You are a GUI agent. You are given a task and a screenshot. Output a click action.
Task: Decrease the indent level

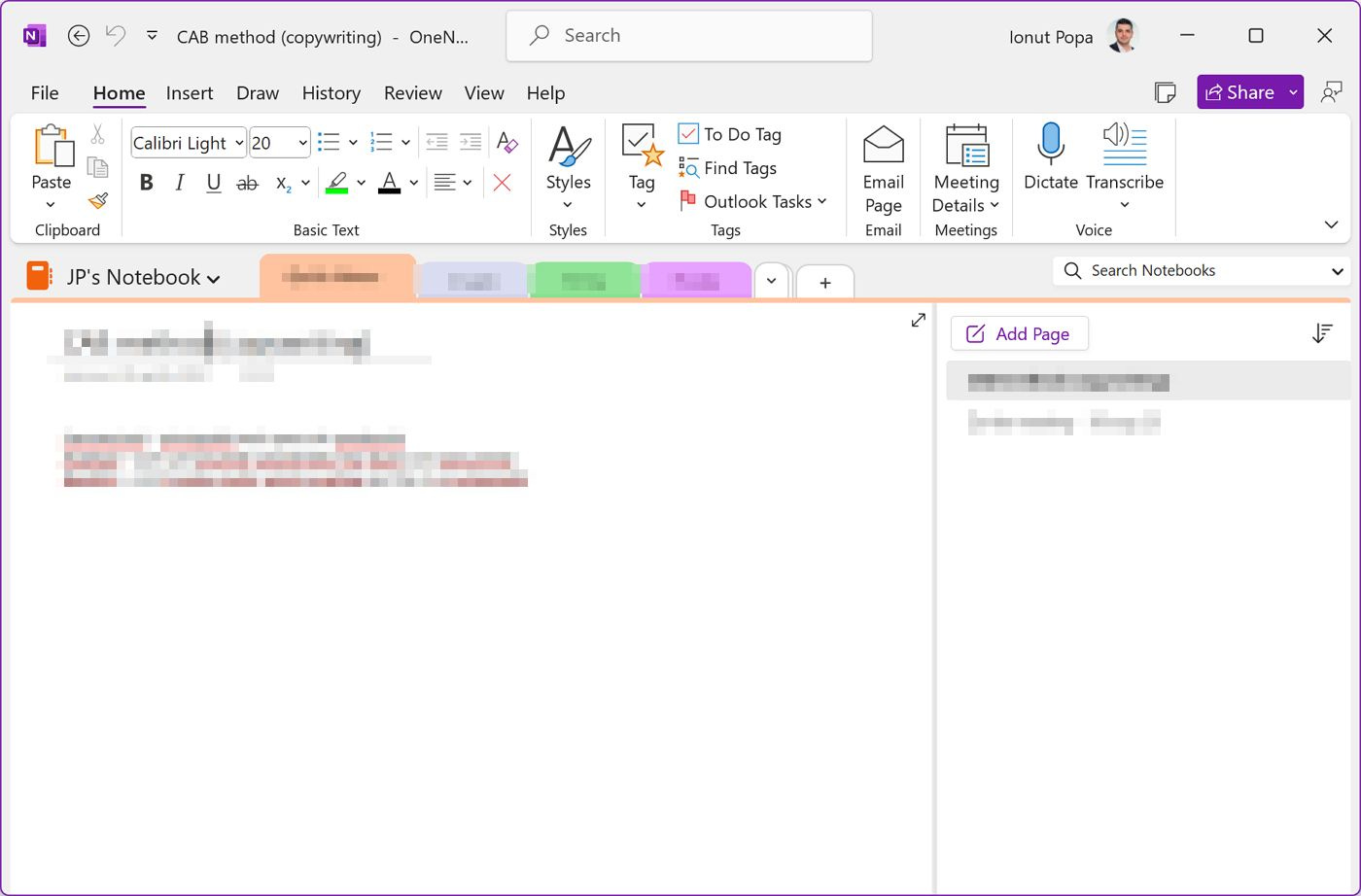point(436,143)
